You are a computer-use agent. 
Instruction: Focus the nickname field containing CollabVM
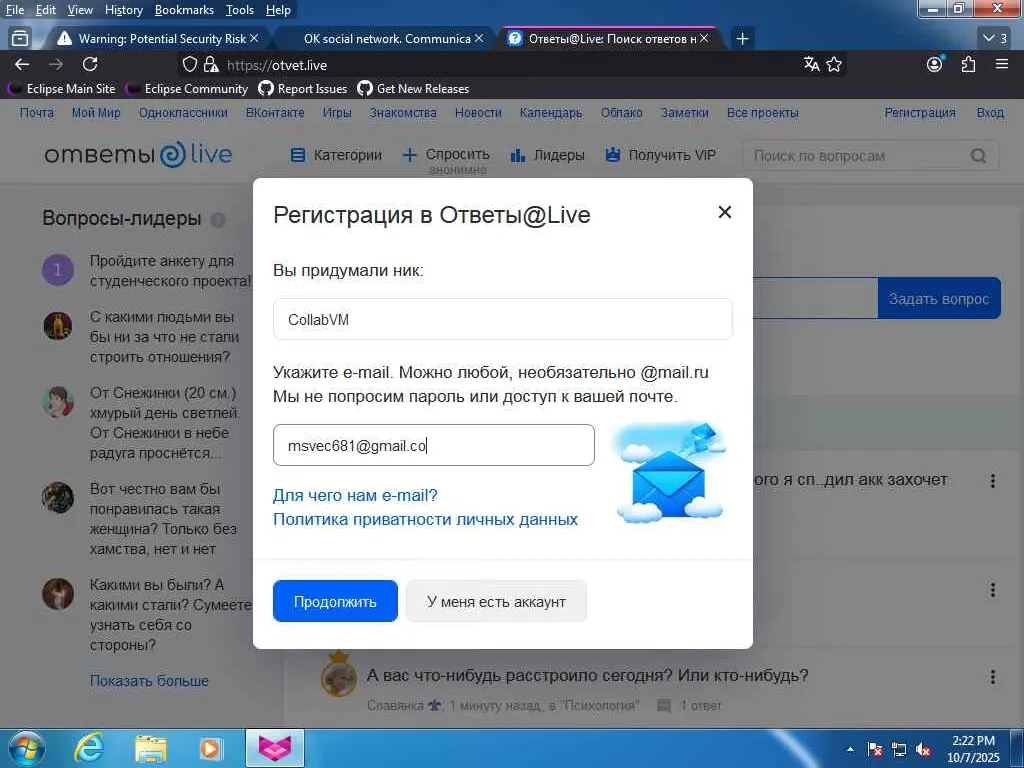[502, 319]
